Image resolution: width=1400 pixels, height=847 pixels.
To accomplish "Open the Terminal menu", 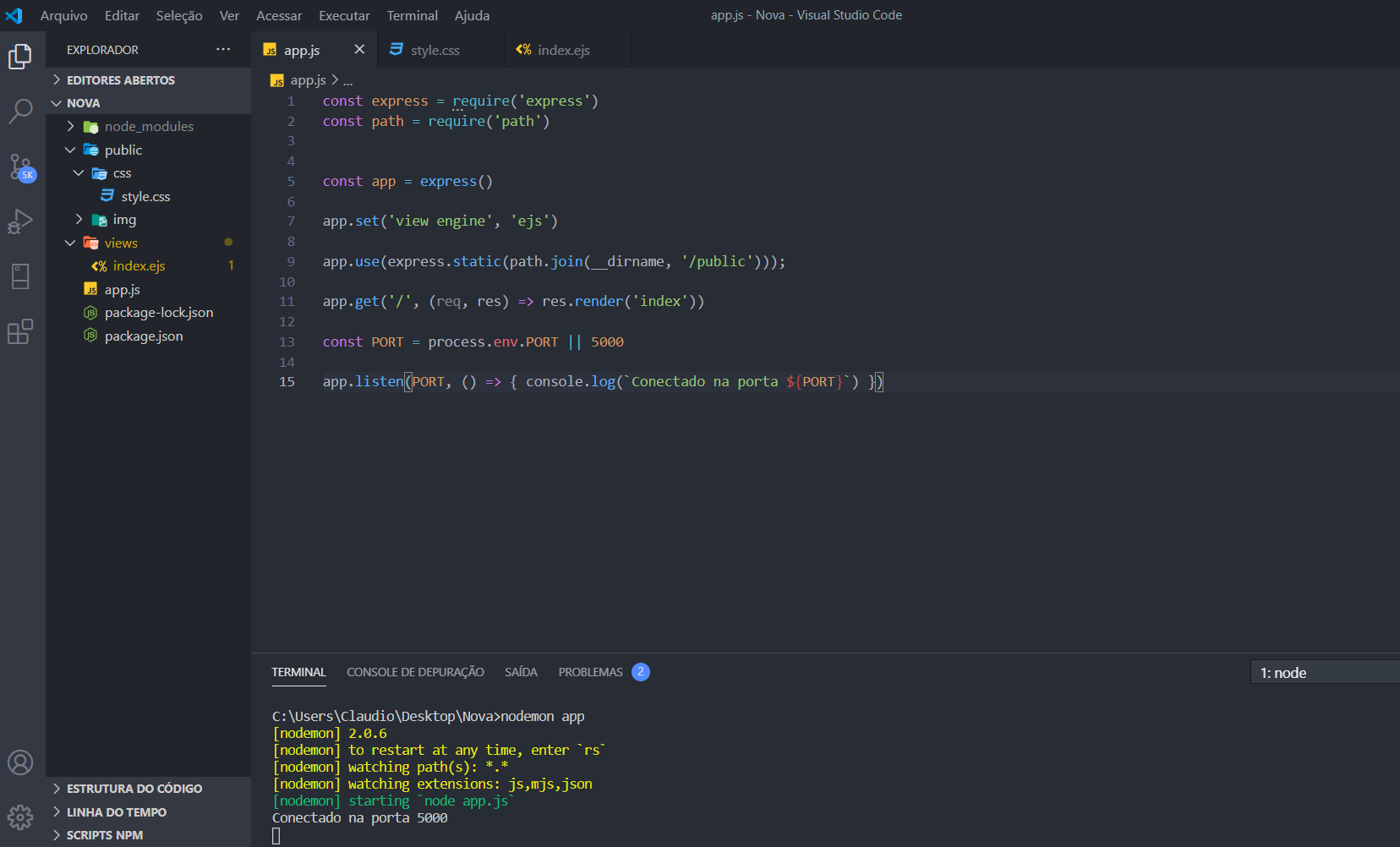I will click(413, 15).
